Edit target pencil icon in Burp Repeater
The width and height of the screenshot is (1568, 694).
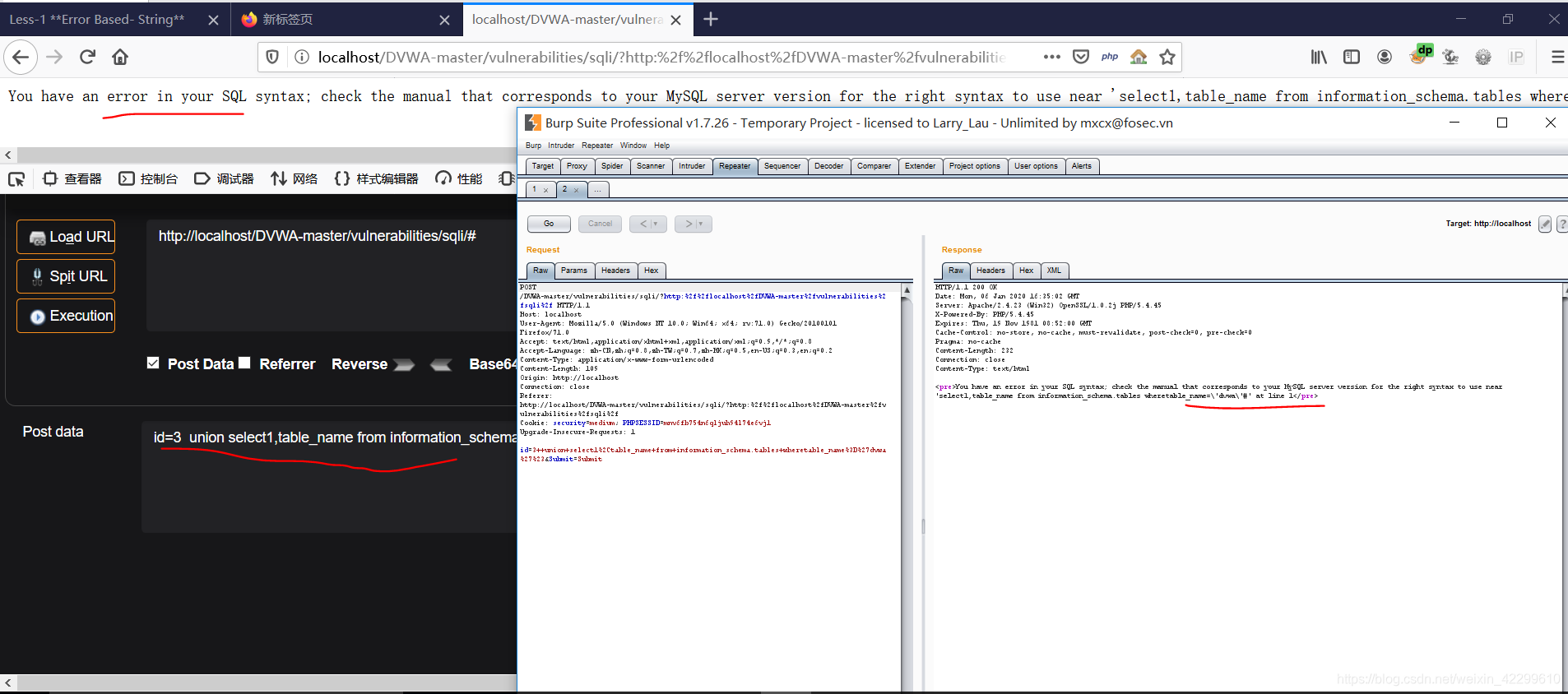point(1545,224)
